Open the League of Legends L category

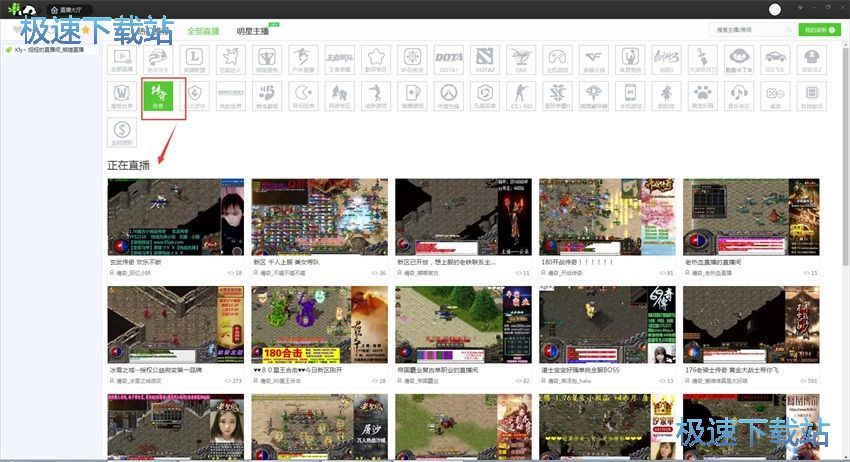[195, 60]
